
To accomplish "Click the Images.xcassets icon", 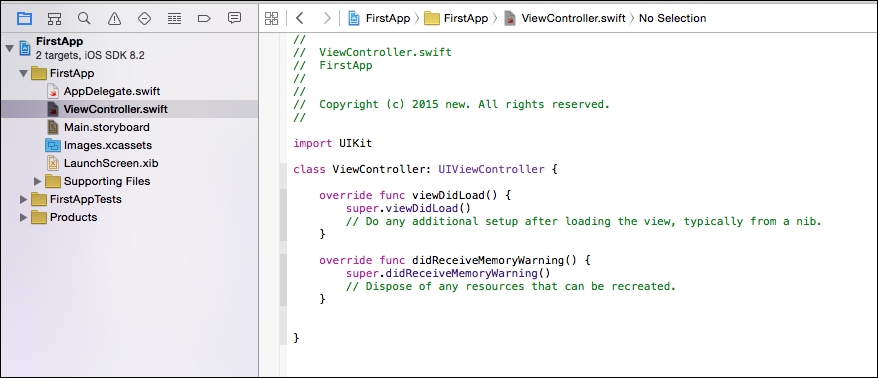I will point(53,146).
